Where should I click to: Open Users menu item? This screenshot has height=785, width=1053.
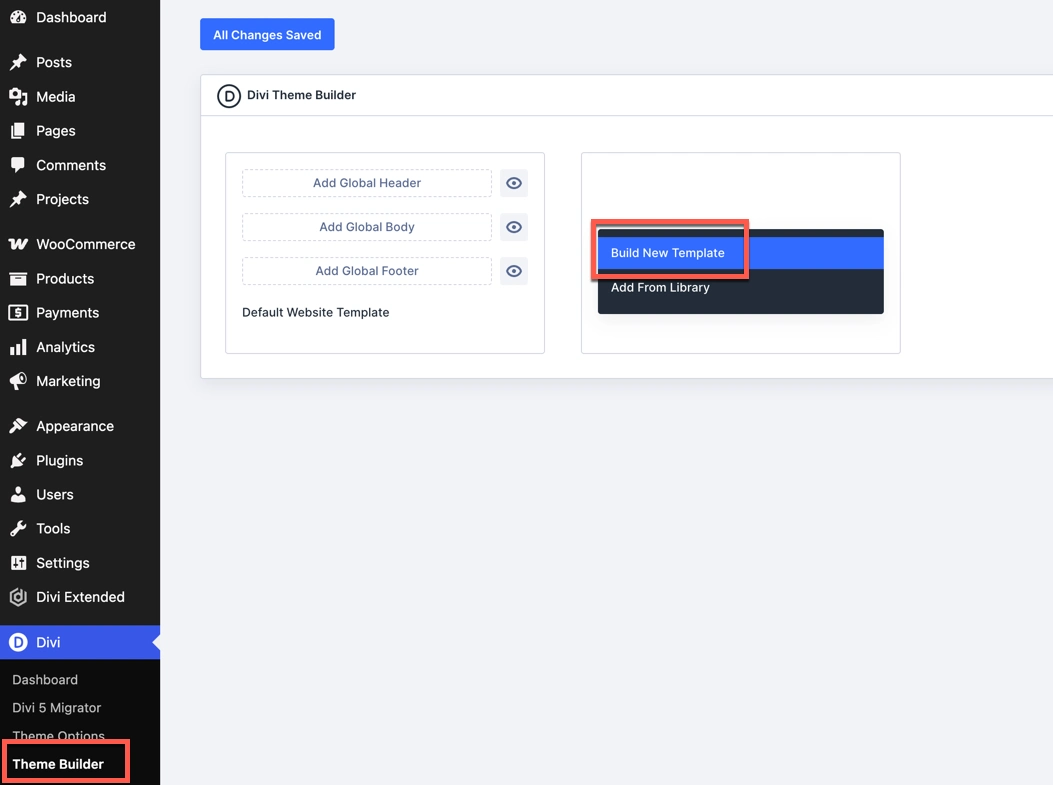(x=80, y=495)
